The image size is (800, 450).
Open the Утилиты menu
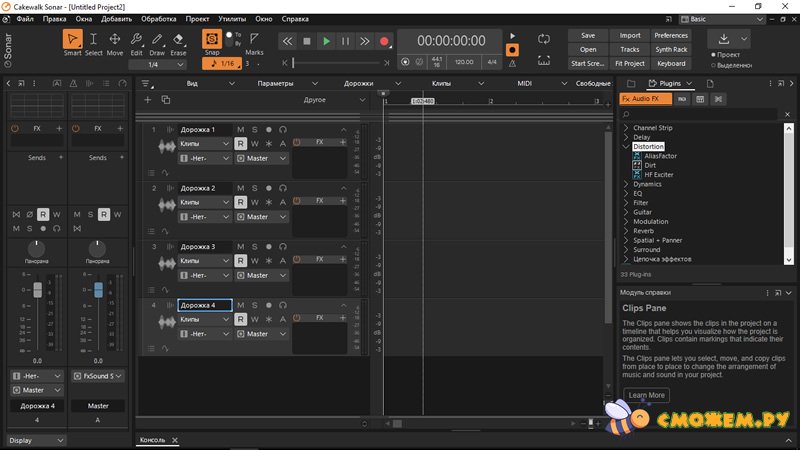pyautogui.click(x=231, y=19)
